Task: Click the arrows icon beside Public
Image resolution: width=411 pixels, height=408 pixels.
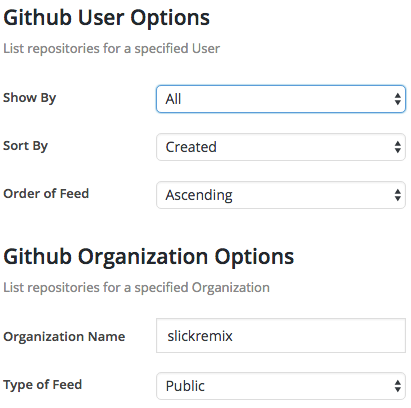Action: point(397,386)
